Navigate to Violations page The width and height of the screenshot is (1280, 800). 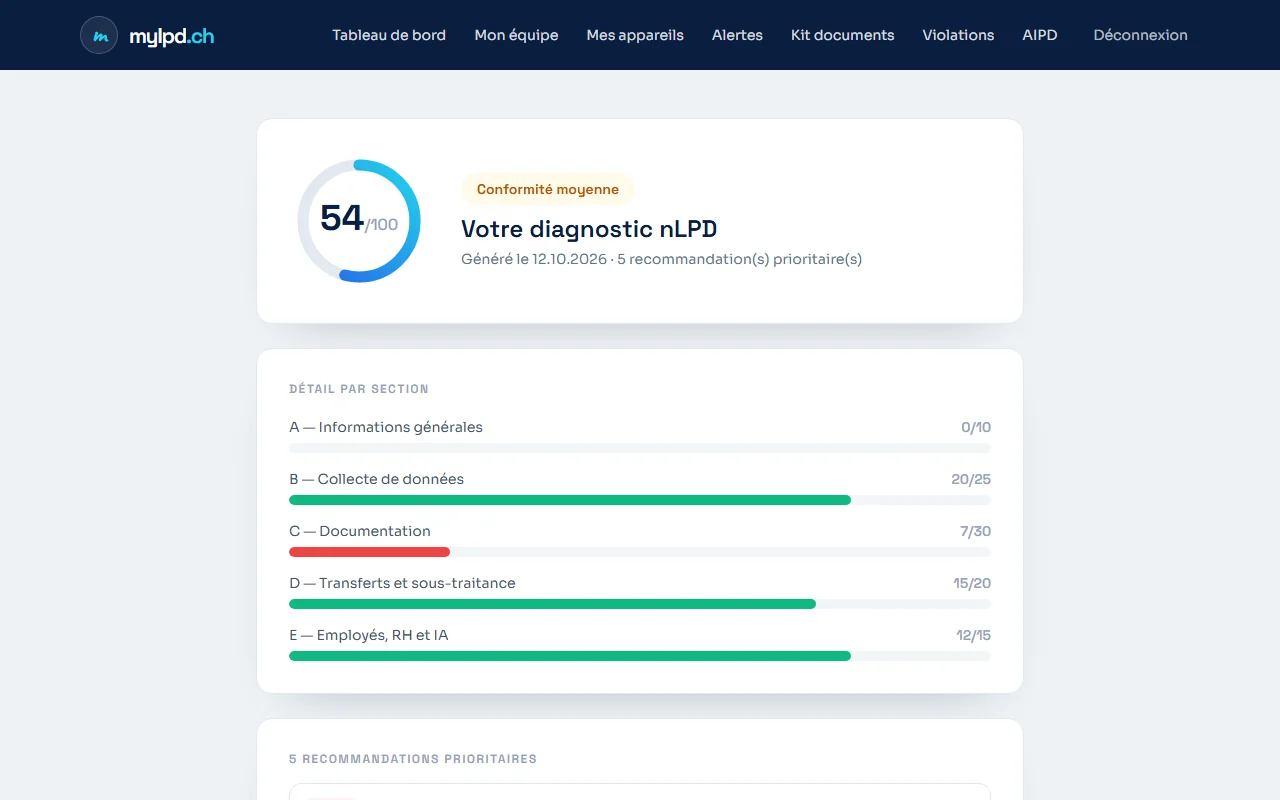tap(958, 35)
